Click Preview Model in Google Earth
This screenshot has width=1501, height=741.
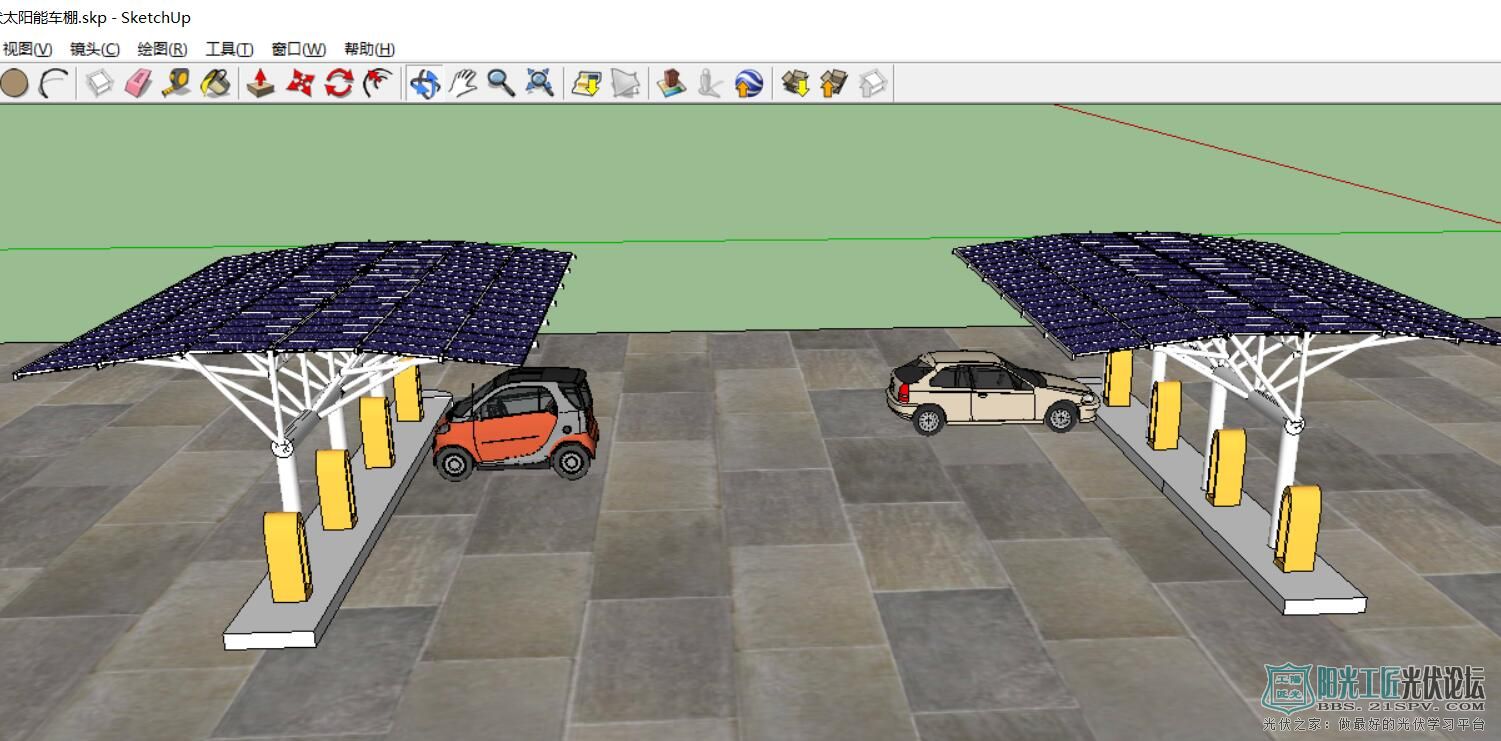[749, 83]
